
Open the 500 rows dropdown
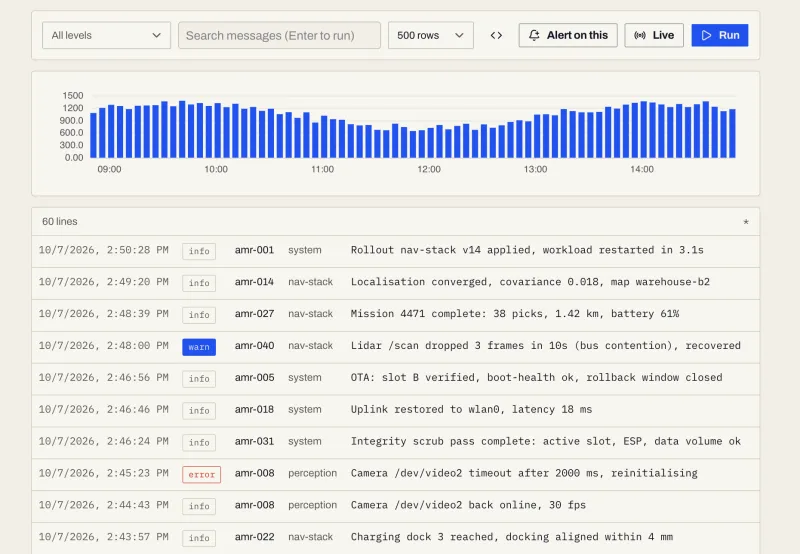coord(431,35)
